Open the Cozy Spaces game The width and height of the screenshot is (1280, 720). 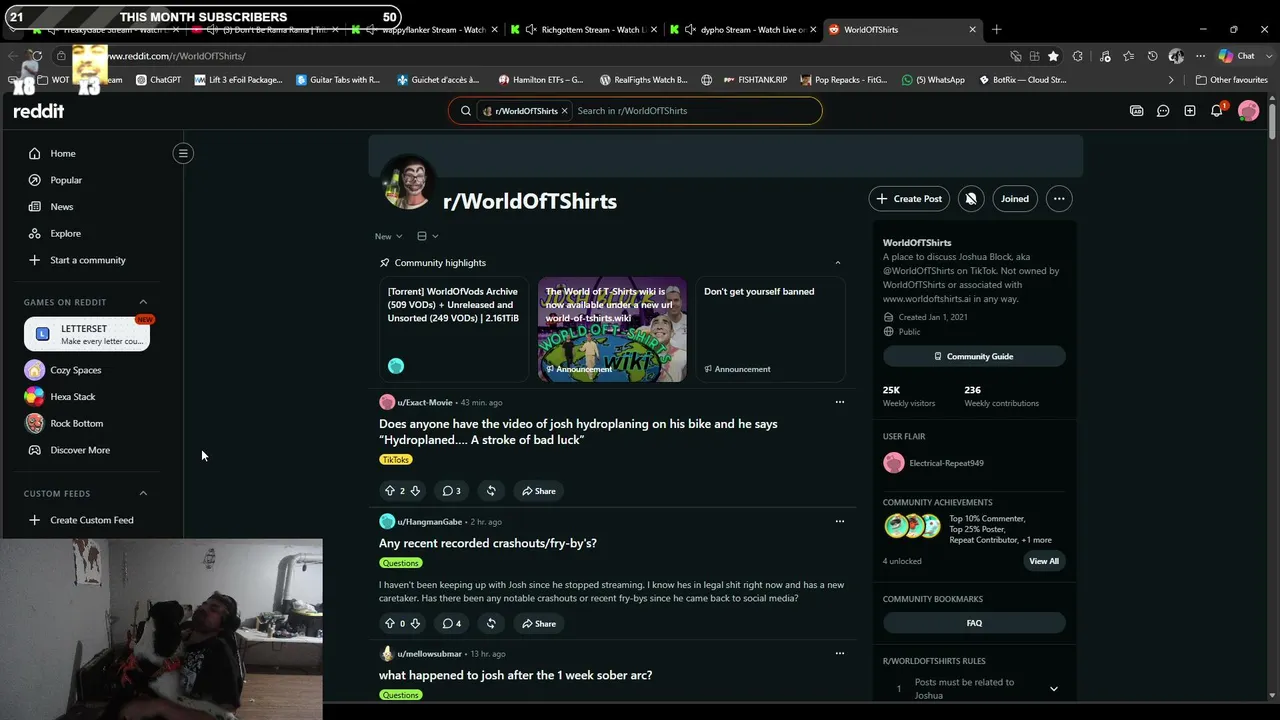[76, 370]
